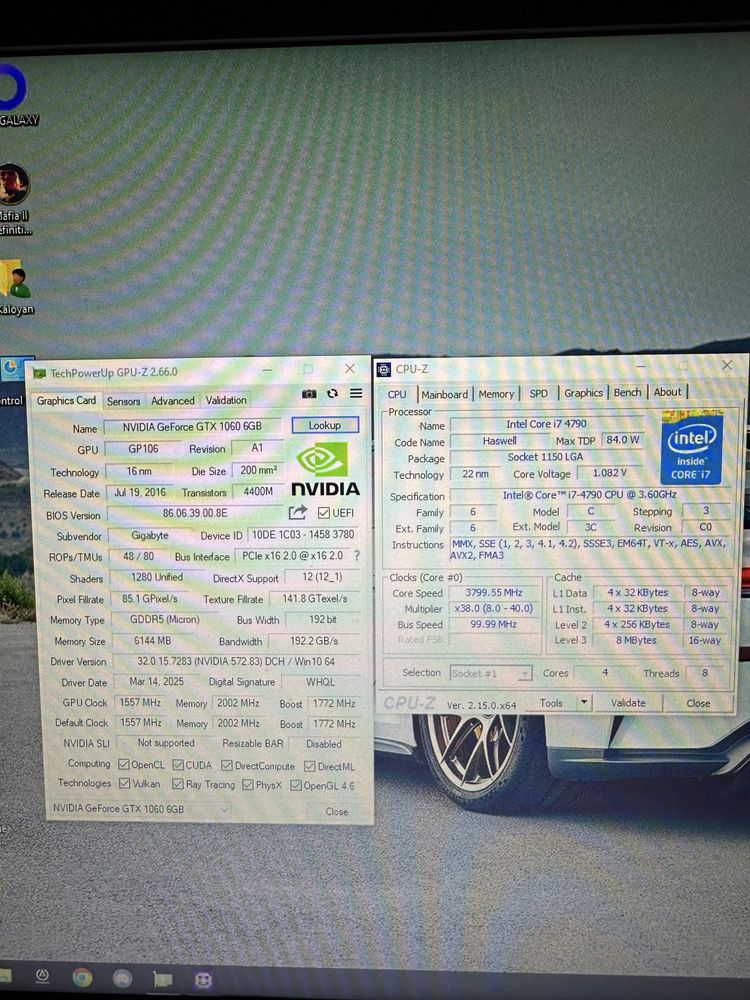Toggle the UEFI checkbox
Image resolution: width=750 pixels, height=1000 pixels.
pos(323,513)
